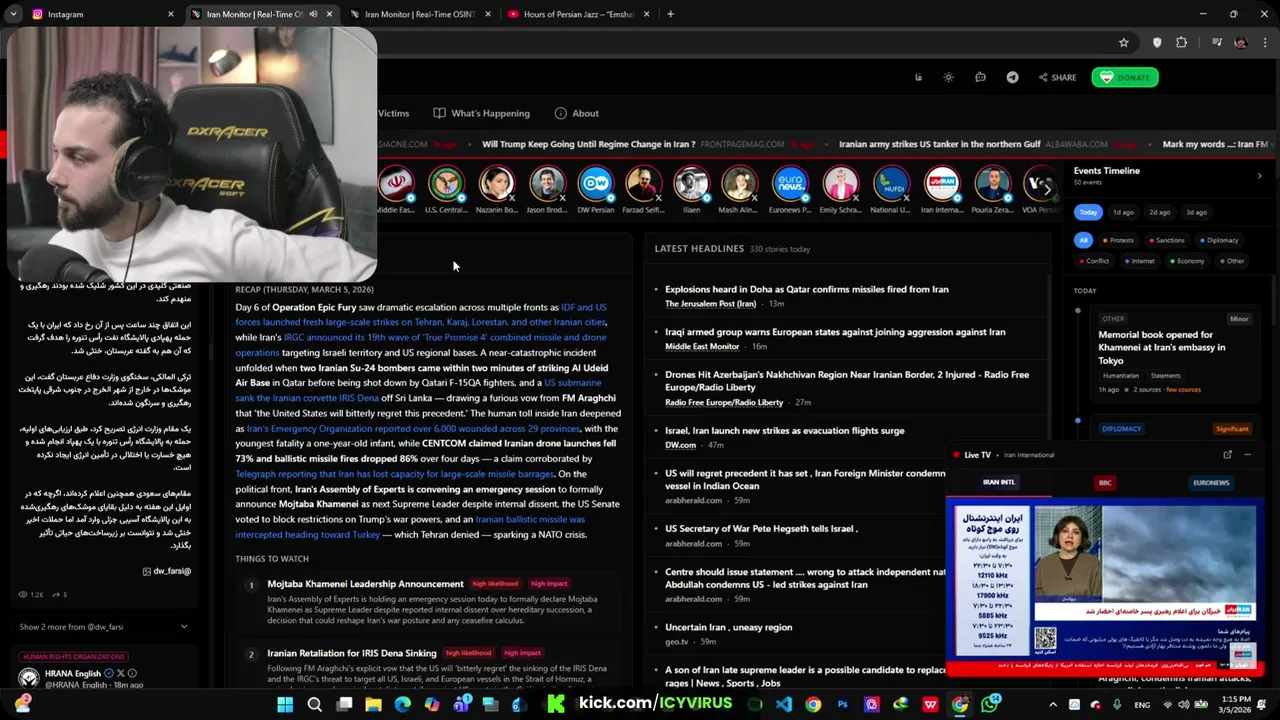Open Masih Alinejad's story avatar
Image resolution: width=1280 pixels, height=720 pixels.
coord(739,184)
